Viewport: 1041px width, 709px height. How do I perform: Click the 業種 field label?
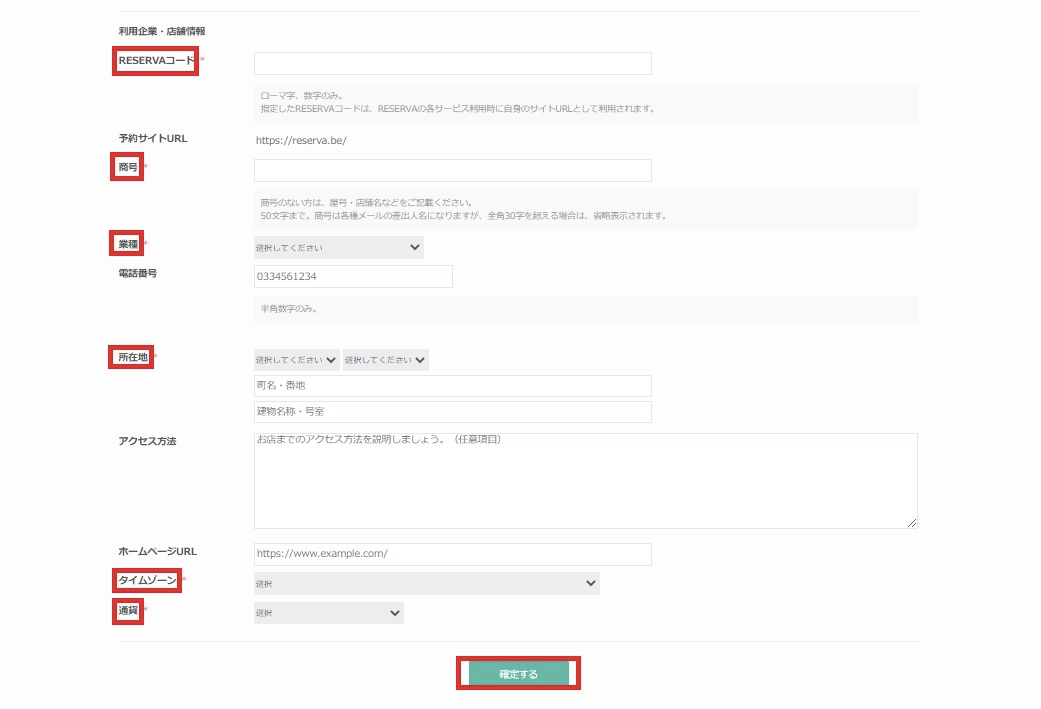point(127,244)
